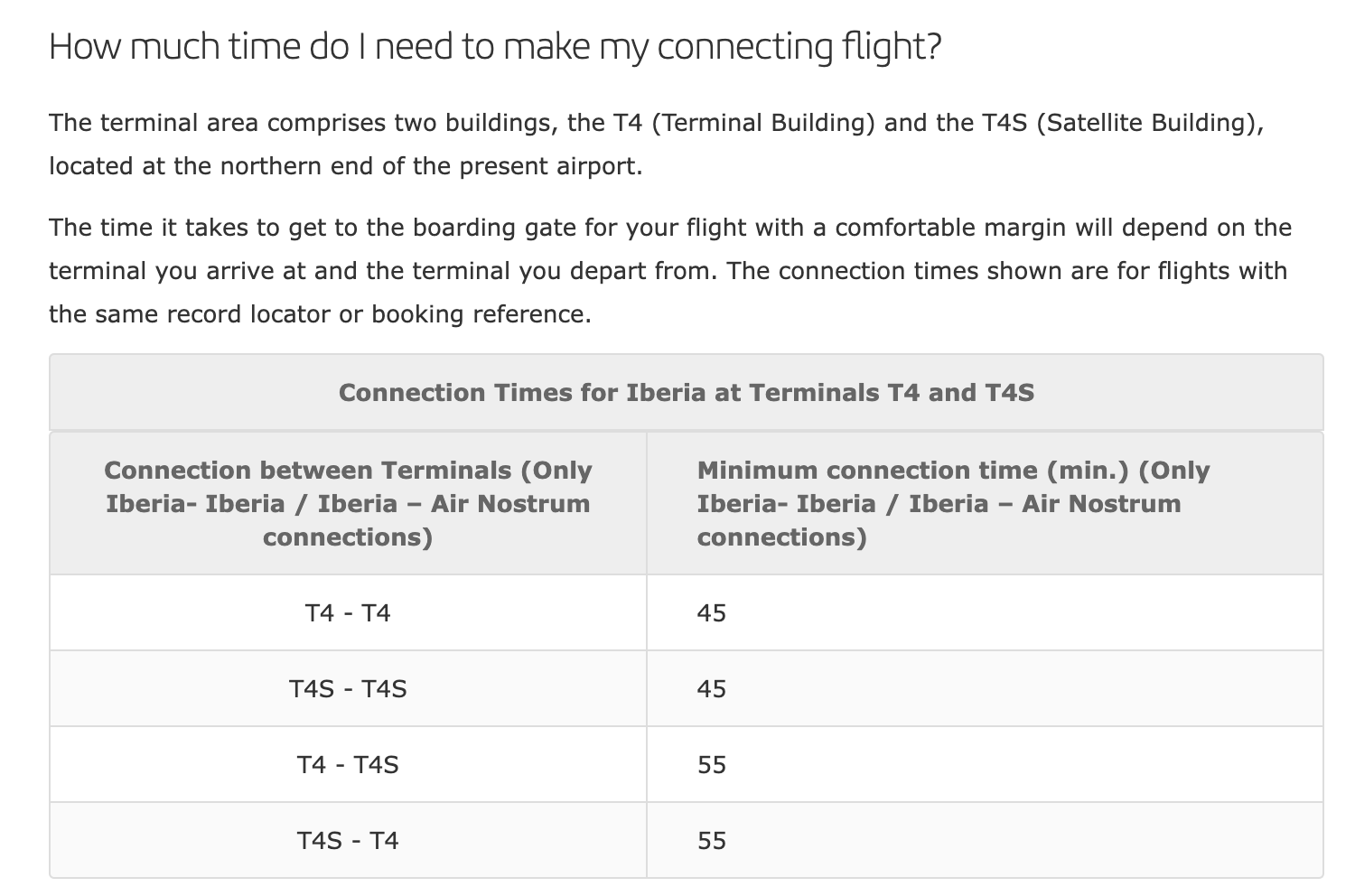
Task: Click the paragraph describing T4 and T4S buildings
Action: click(657, 145)
